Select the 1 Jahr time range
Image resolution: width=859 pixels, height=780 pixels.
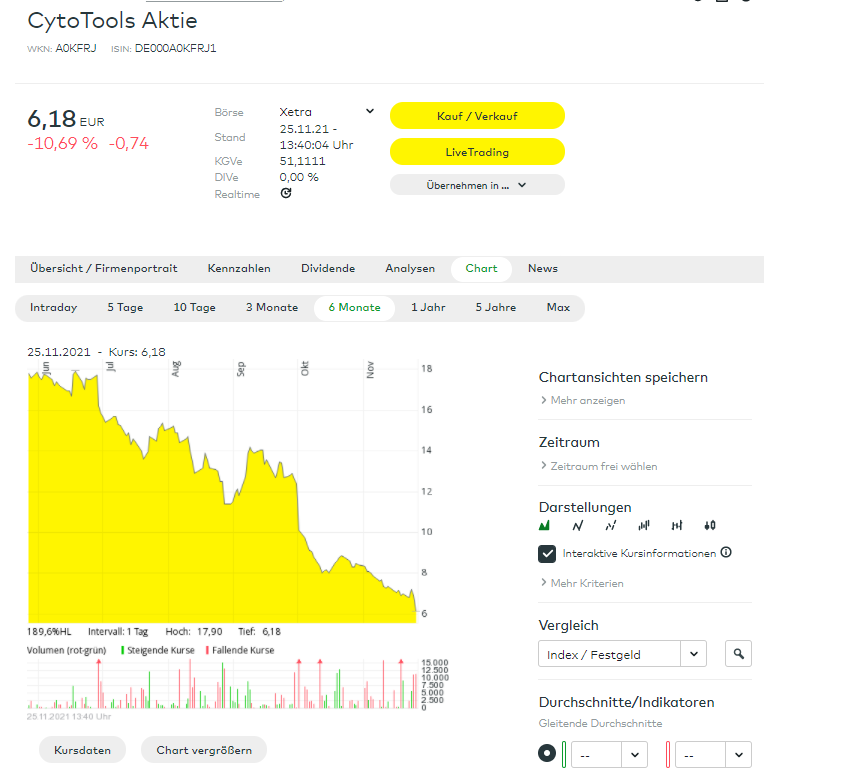pos(428,308)
